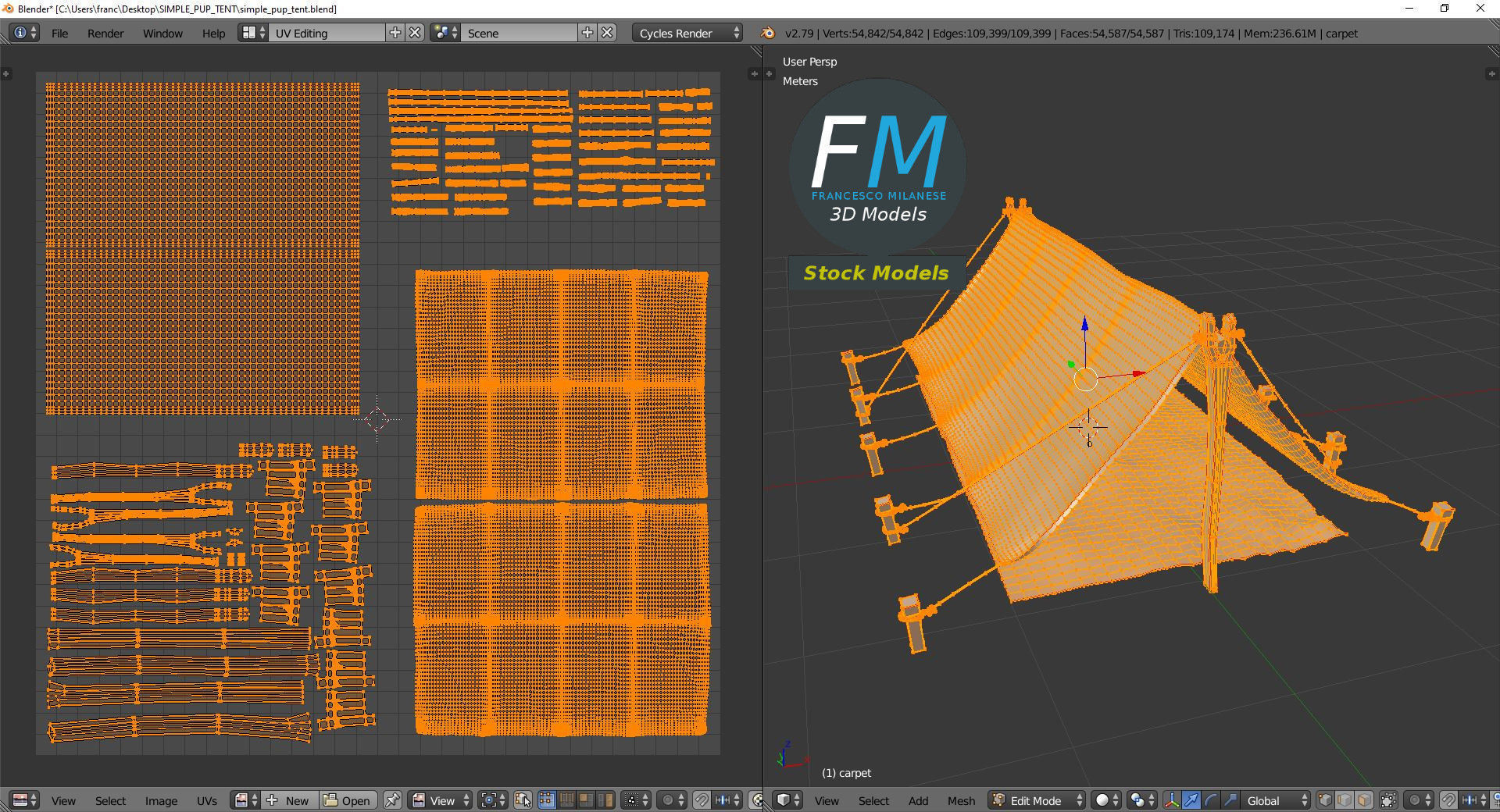This screenshot has width=1500, height=812.
Task: Browse images to link in UV editor
Action: click(245, 800)
